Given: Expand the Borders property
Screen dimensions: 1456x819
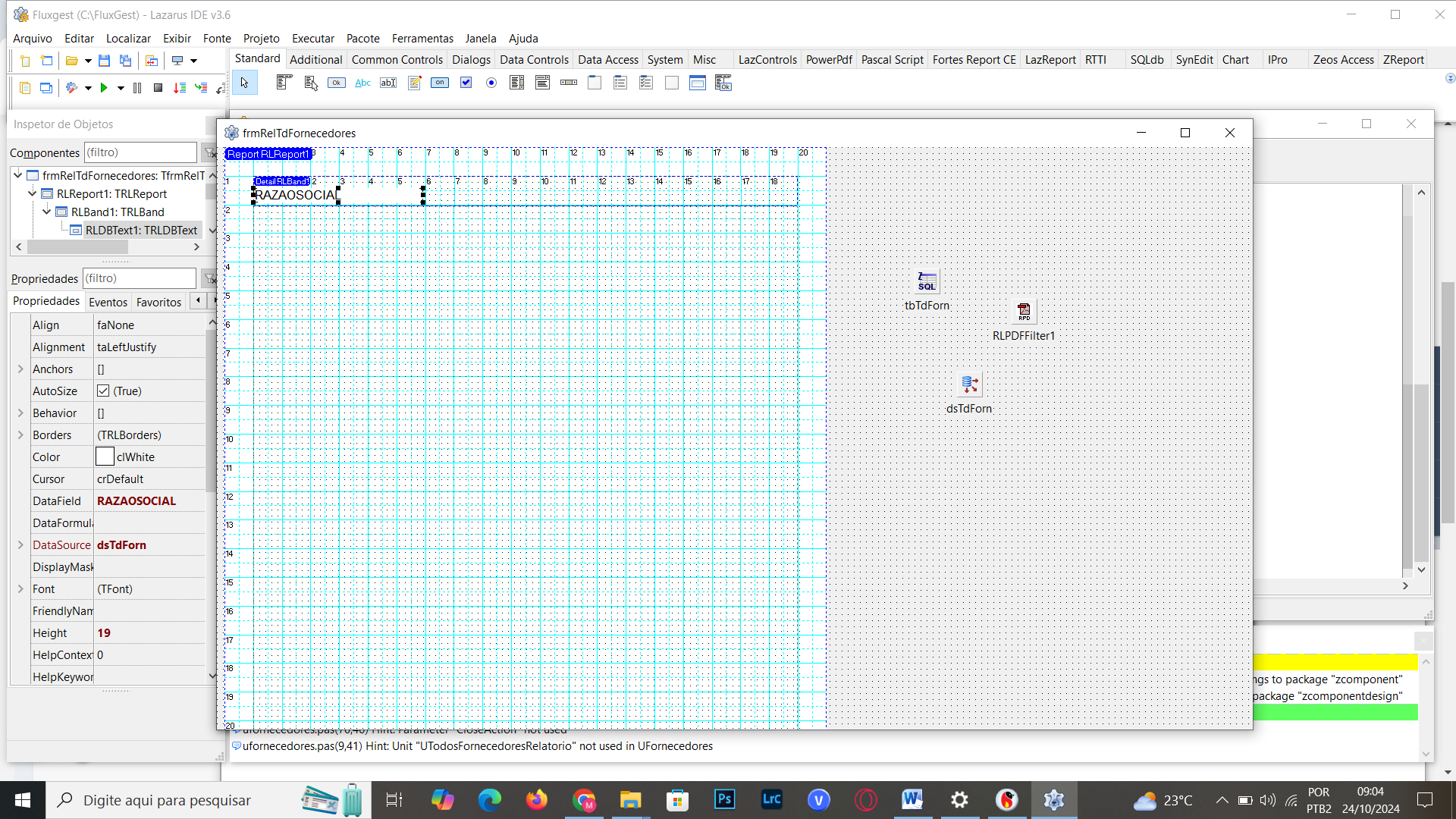Looking at the screenshot, I should [20, 435].
